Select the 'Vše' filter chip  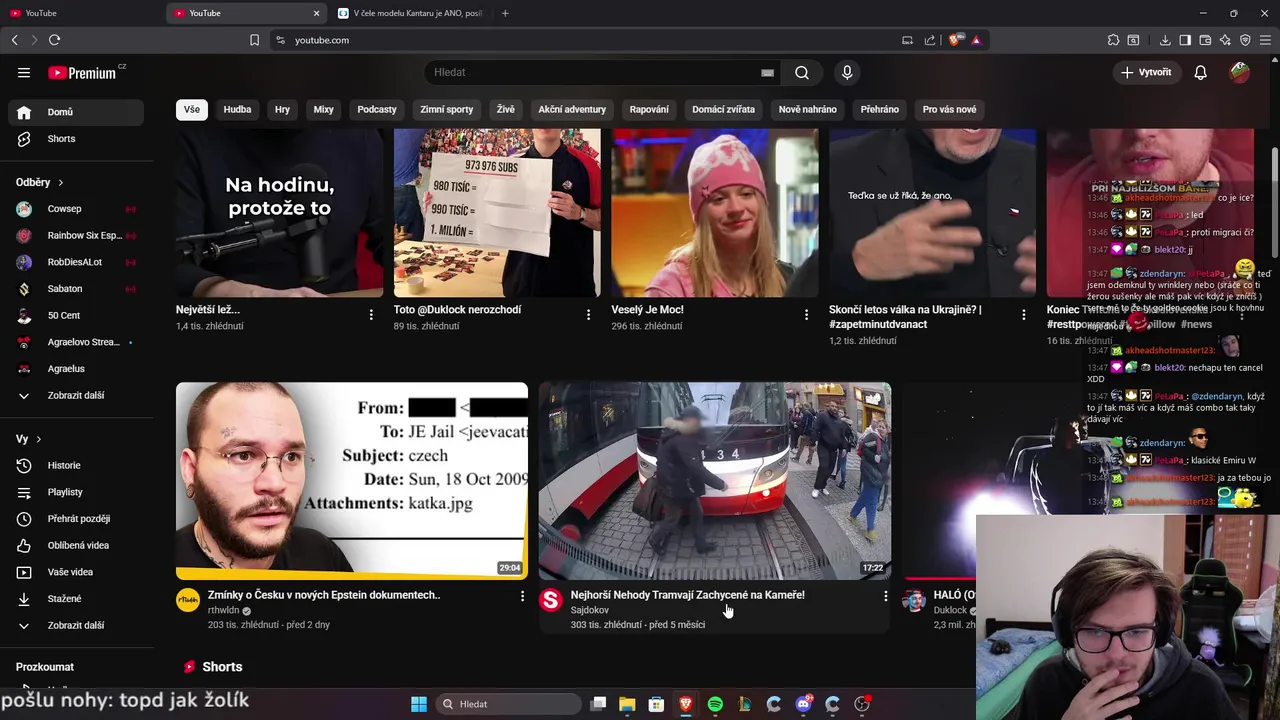191,109
